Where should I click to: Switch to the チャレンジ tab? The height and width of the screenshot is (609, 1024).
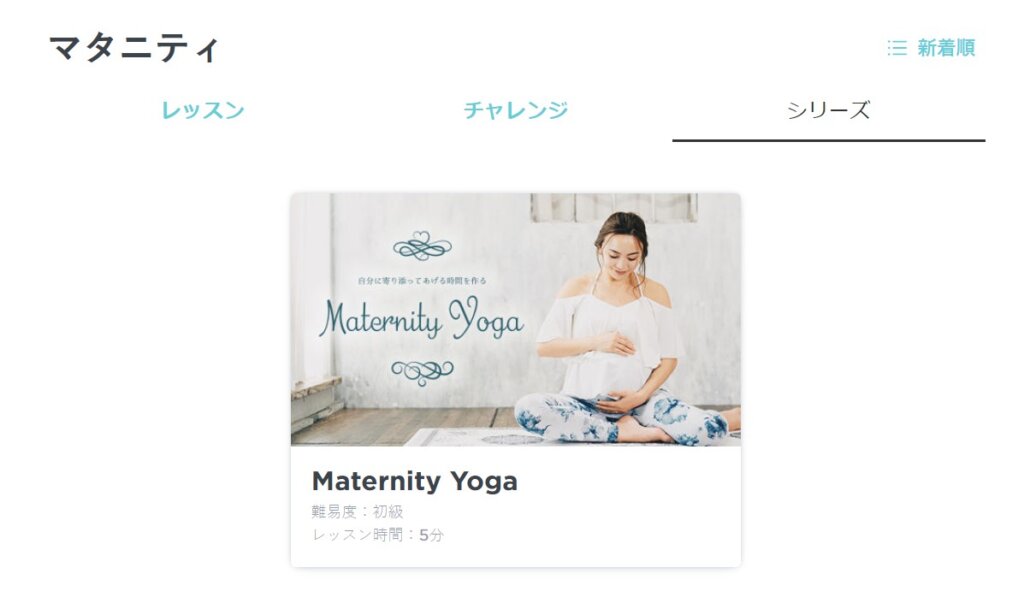coord(516,110)
